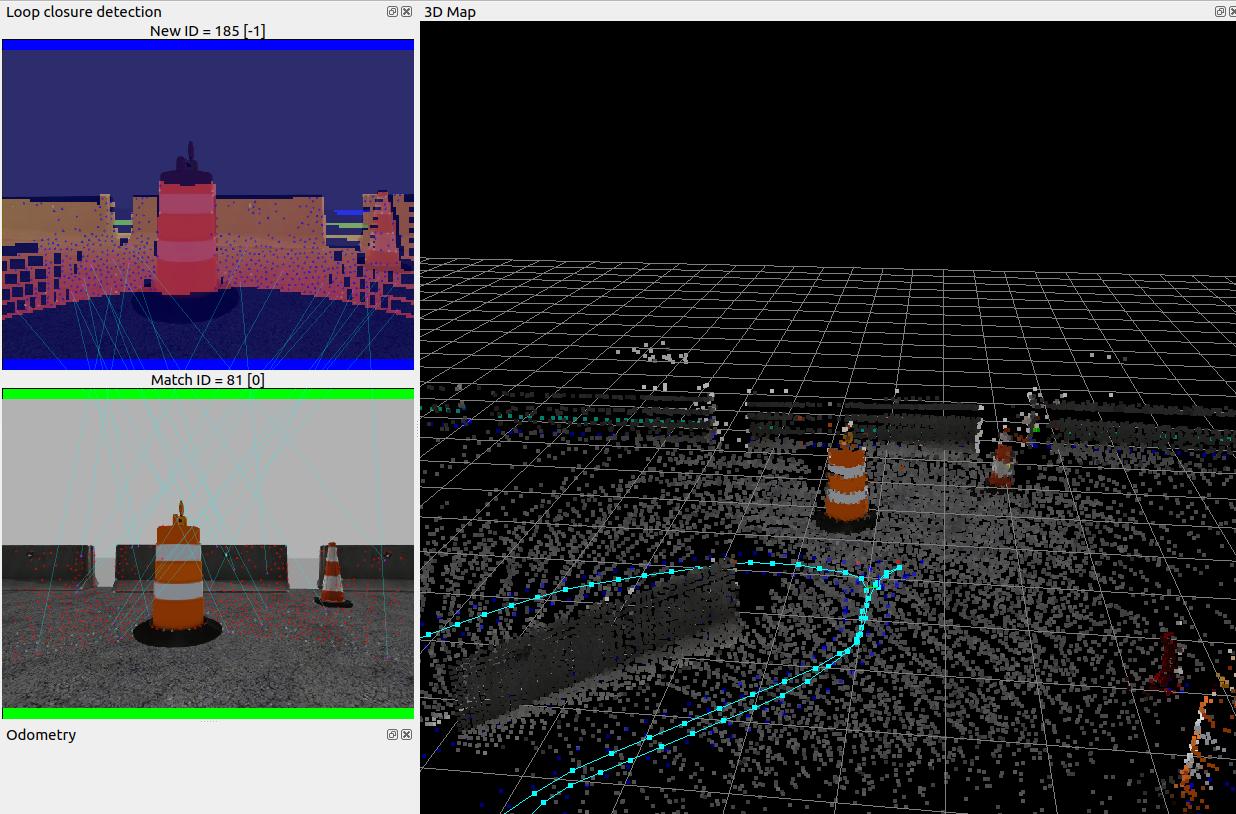Viewport: 1236px width, 814px height.
Task: Click the traffic cone in the 3D map
Action: coord(1002,462)
